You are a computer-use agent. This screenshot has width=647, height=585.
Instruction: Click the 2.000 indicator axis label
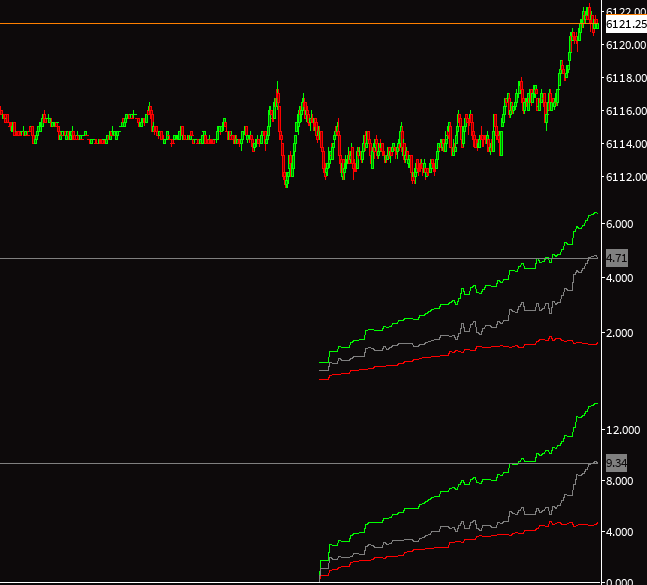pyautogui.click(x=619, y=333)
